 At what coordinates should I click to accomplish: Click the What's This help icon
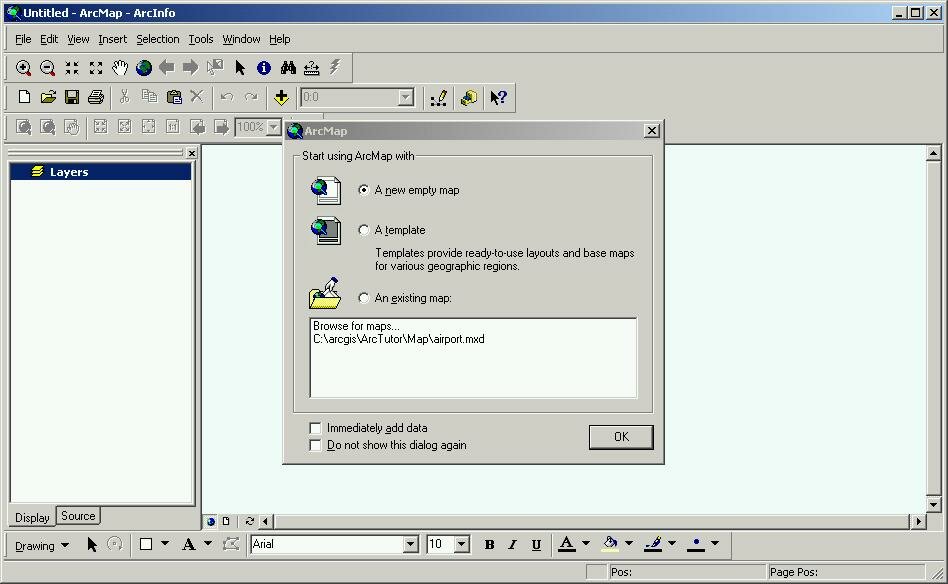pos(499,97)
